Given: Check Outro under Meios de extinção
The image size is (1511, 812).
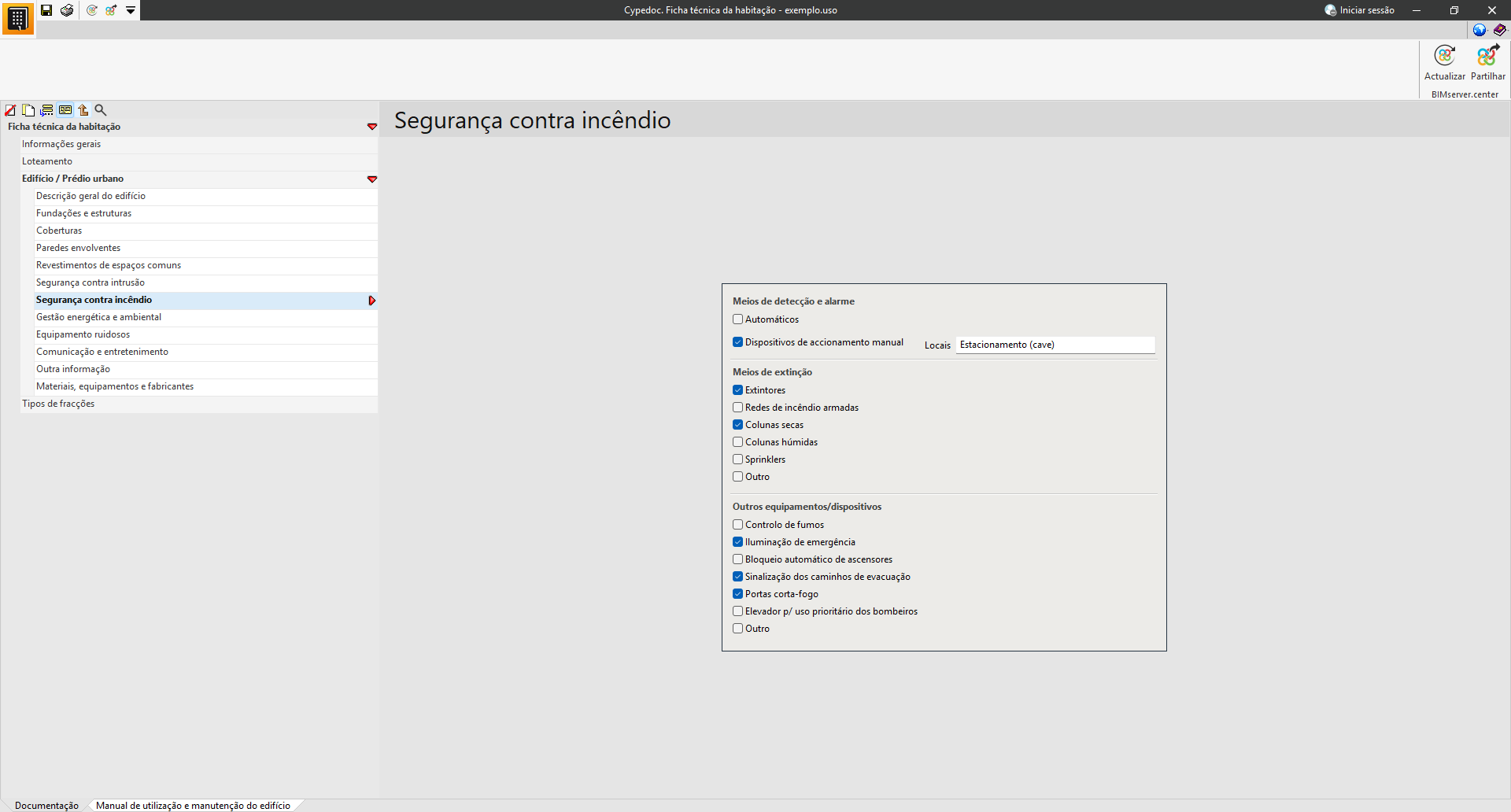Looking at the screenshot, I should [x=738, y=477].
